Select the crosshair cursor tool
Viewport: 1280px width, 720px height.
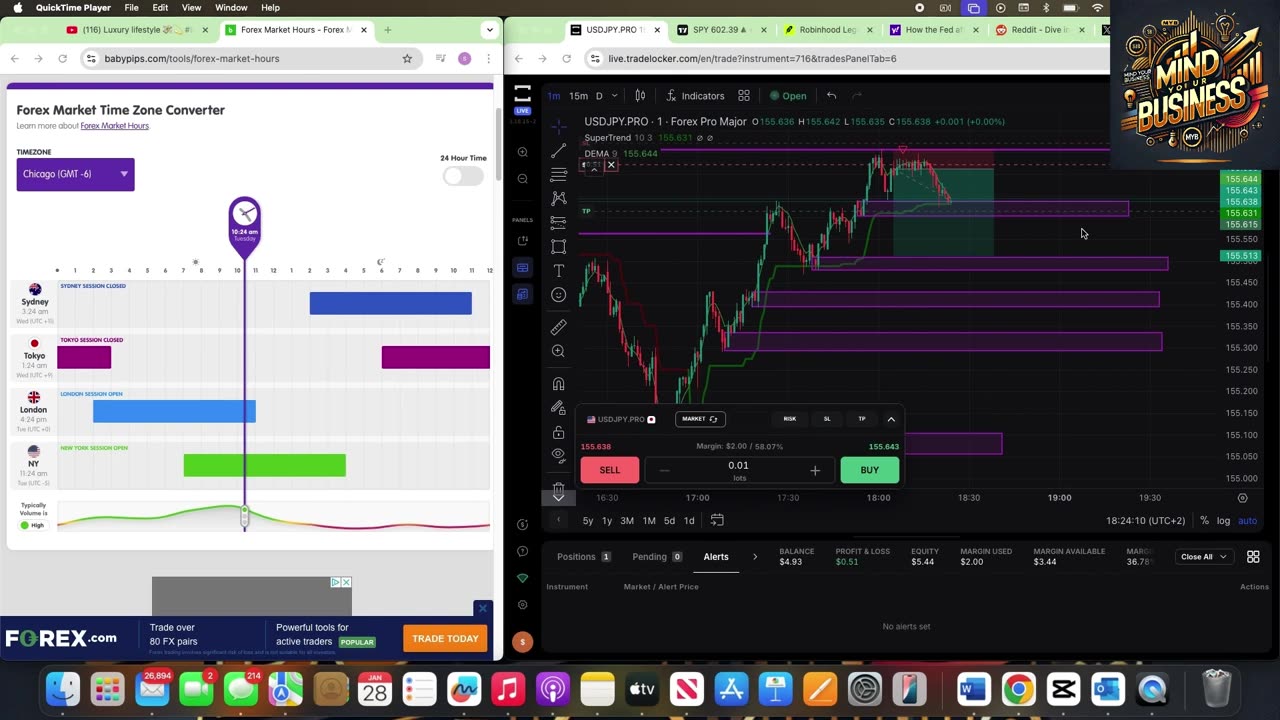coord(559,125)
